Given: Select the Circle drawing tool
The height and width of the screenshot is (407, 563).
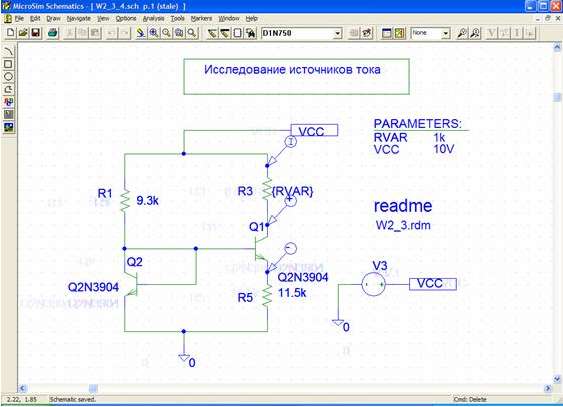Looking at the screenshot, I should tap(8, 77).
